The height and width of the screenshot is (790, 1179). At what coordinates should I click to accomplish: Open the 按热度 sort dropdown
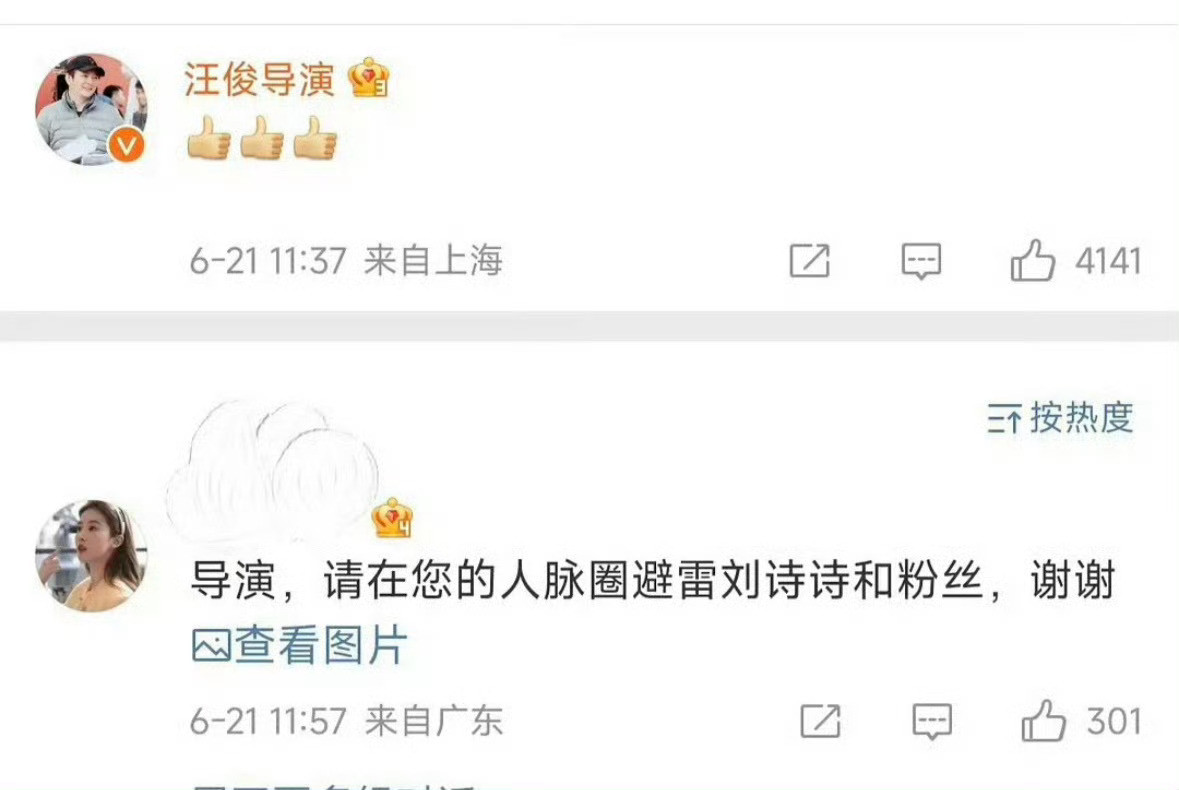pyautogui.click(x=1060, y=417)
